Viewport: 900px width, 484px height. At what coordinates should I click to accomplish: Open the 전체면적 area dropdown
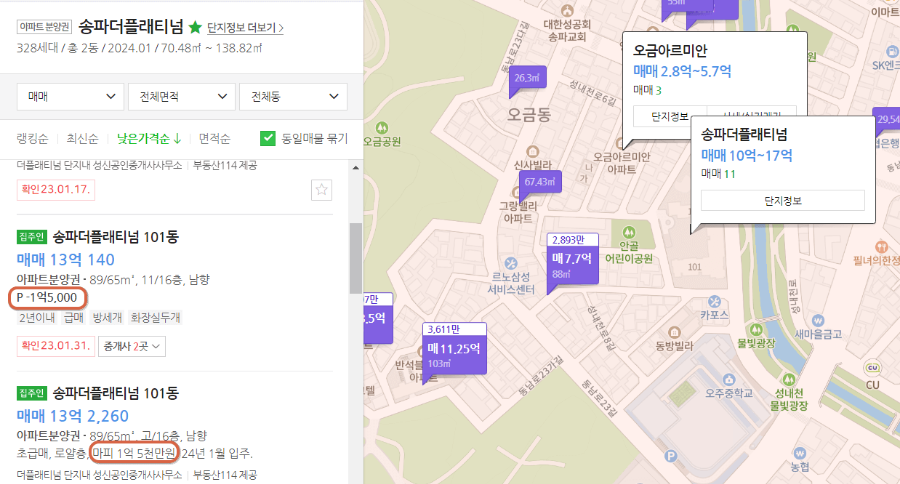click(x=182, y=96)
